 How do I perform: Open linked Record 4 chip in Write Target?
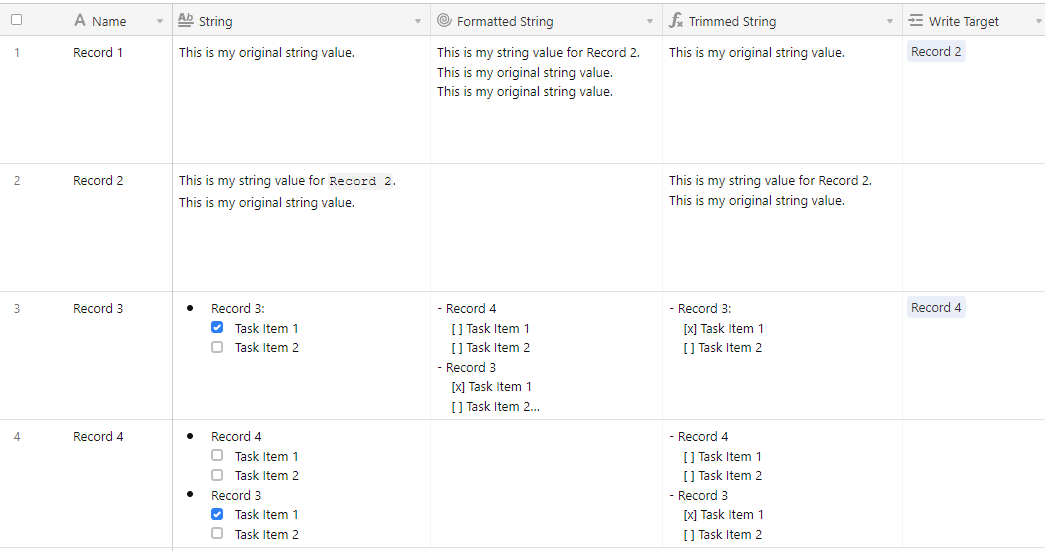click(x=936, y=307)
